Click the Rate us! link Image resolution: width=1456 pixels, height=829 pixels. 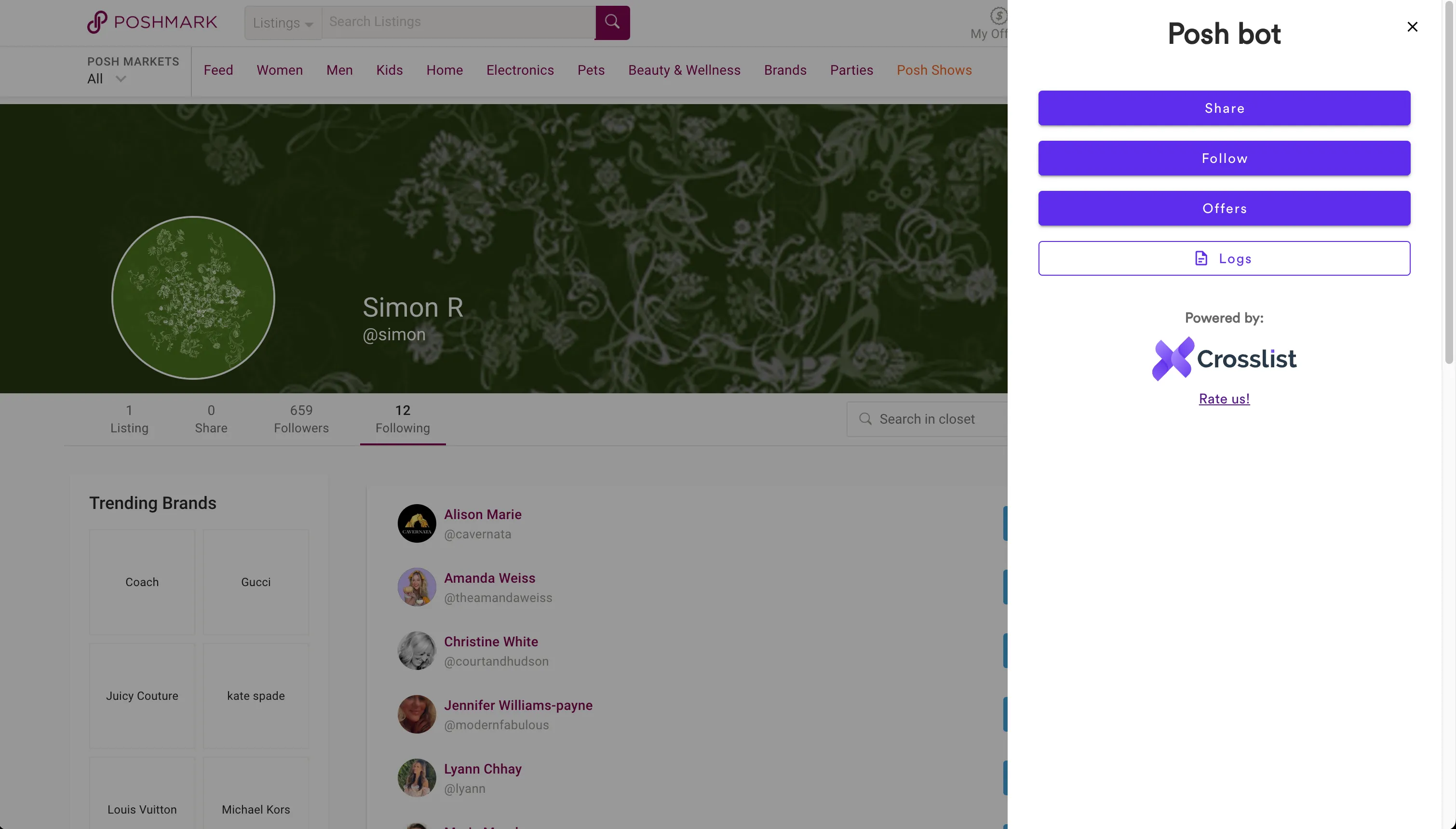pos(1224,399)
